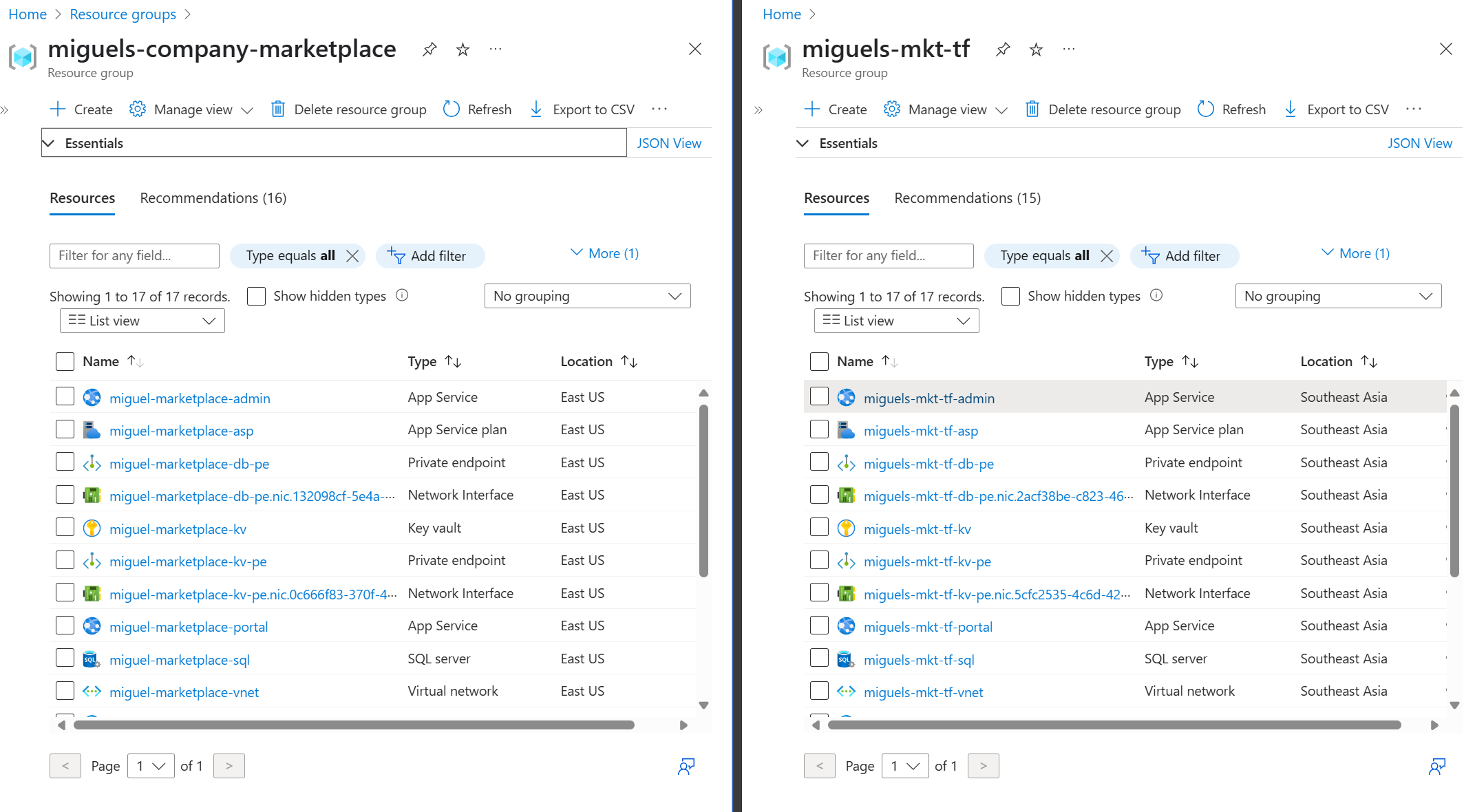
Task: Click Add filter in left pane
Action: (x=430, y=256)
